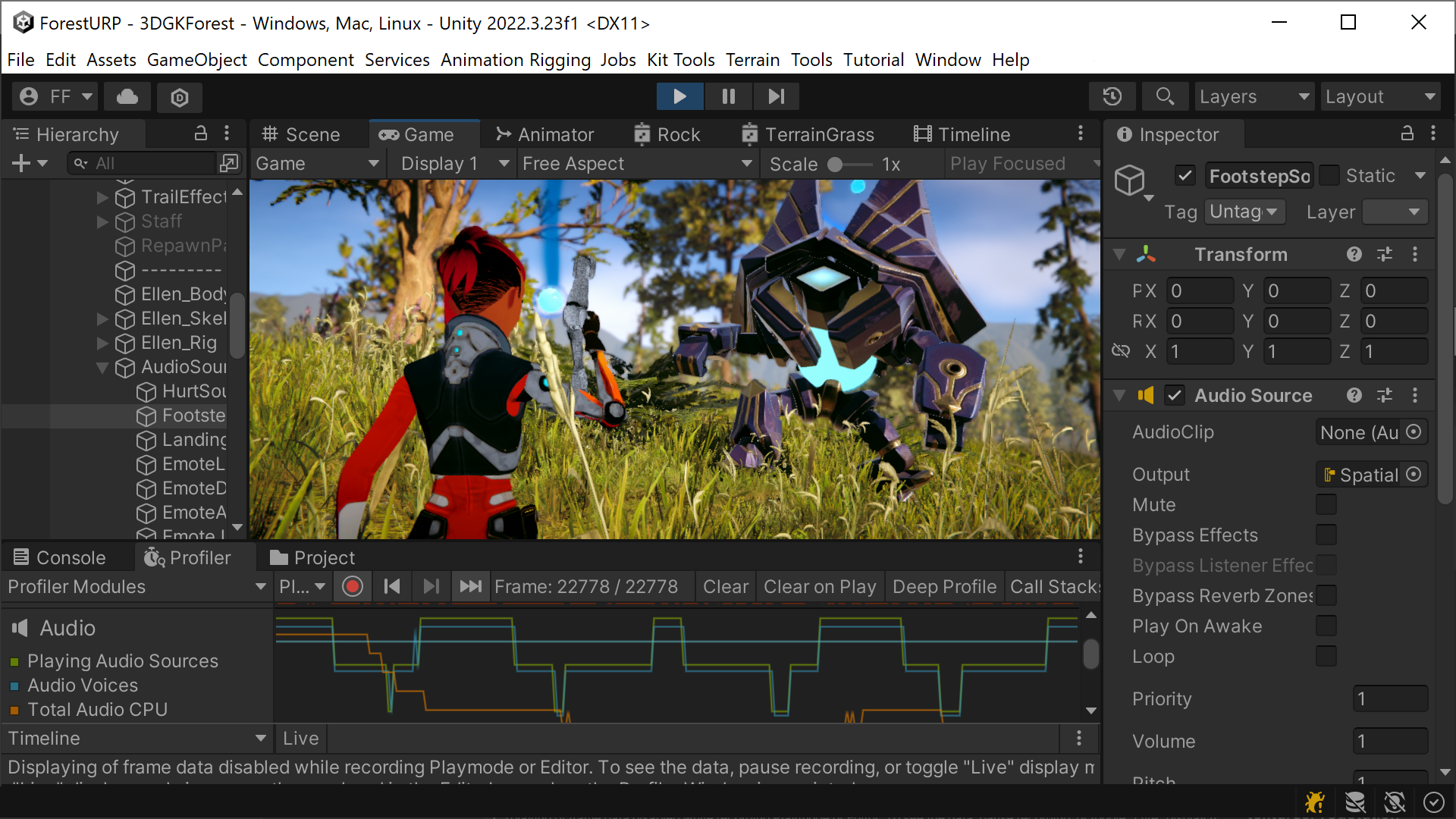This screenshot has height=819, width=1456.
Task: Open the Layers dropdown
Action: (1254, 96)
